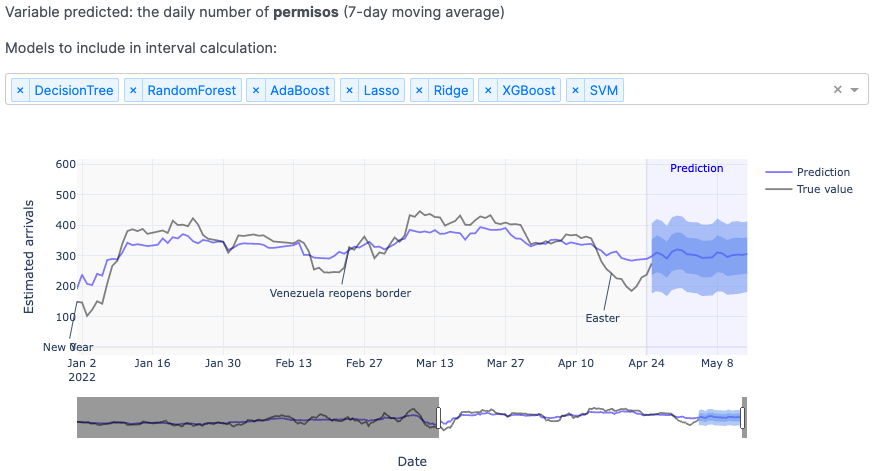Click the Feb 13 x-axis tick label
872x471 pixels.
click(x=294, y=363)
